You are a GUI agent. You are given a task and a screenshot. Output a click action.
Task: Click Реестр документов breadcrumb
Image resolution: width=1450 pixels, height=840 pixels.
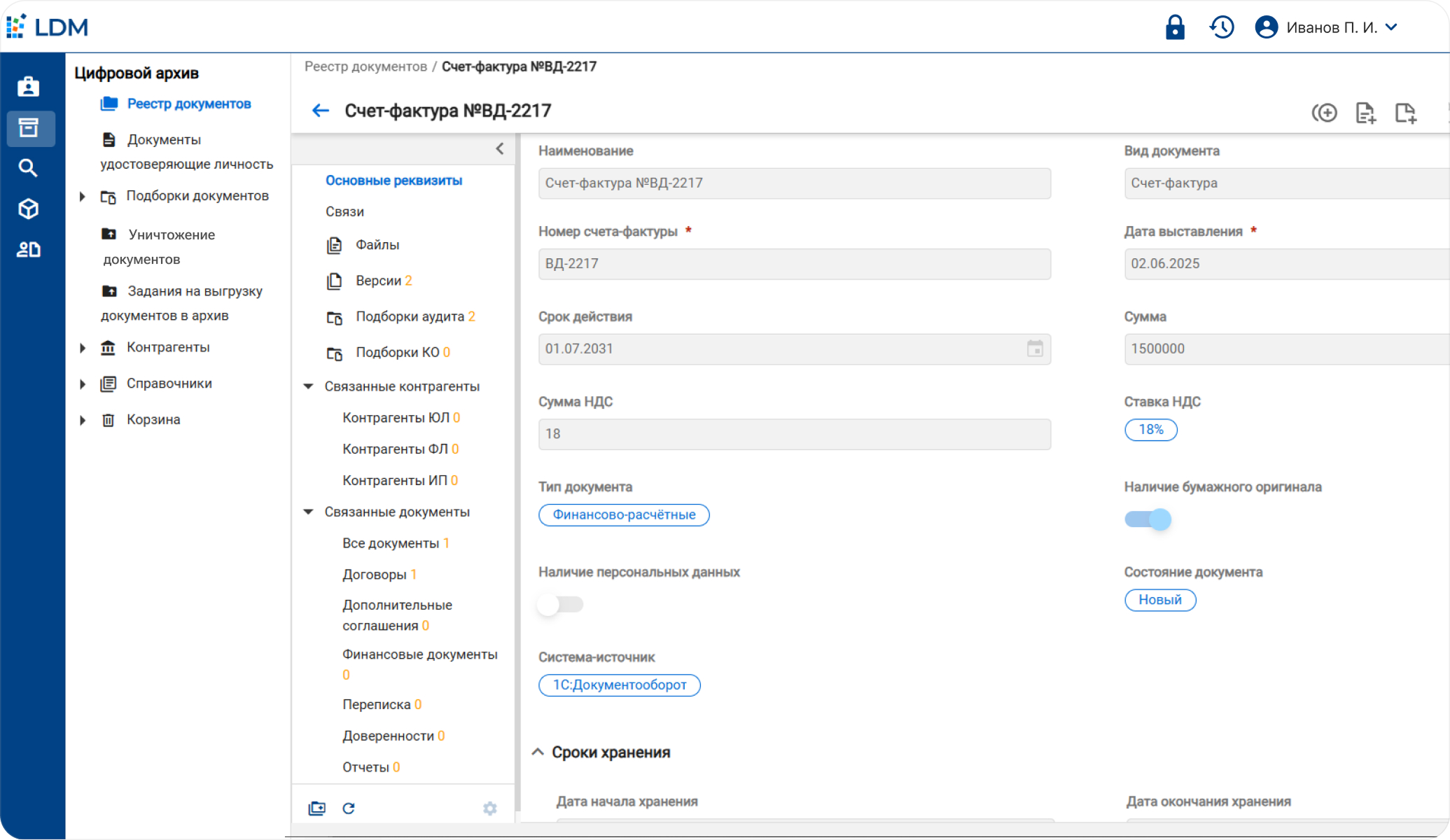[365, 66]
